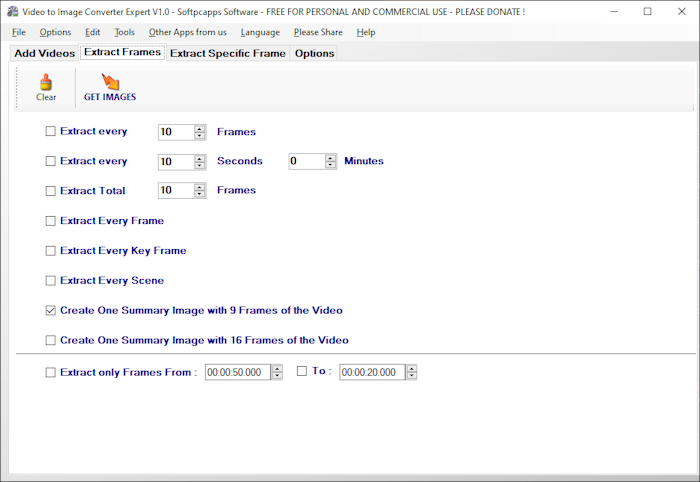Uncheck Summary Image with 9 Frames
Image resolution: width=700 pixels, height=482 pixels.
tap(51, 311)
